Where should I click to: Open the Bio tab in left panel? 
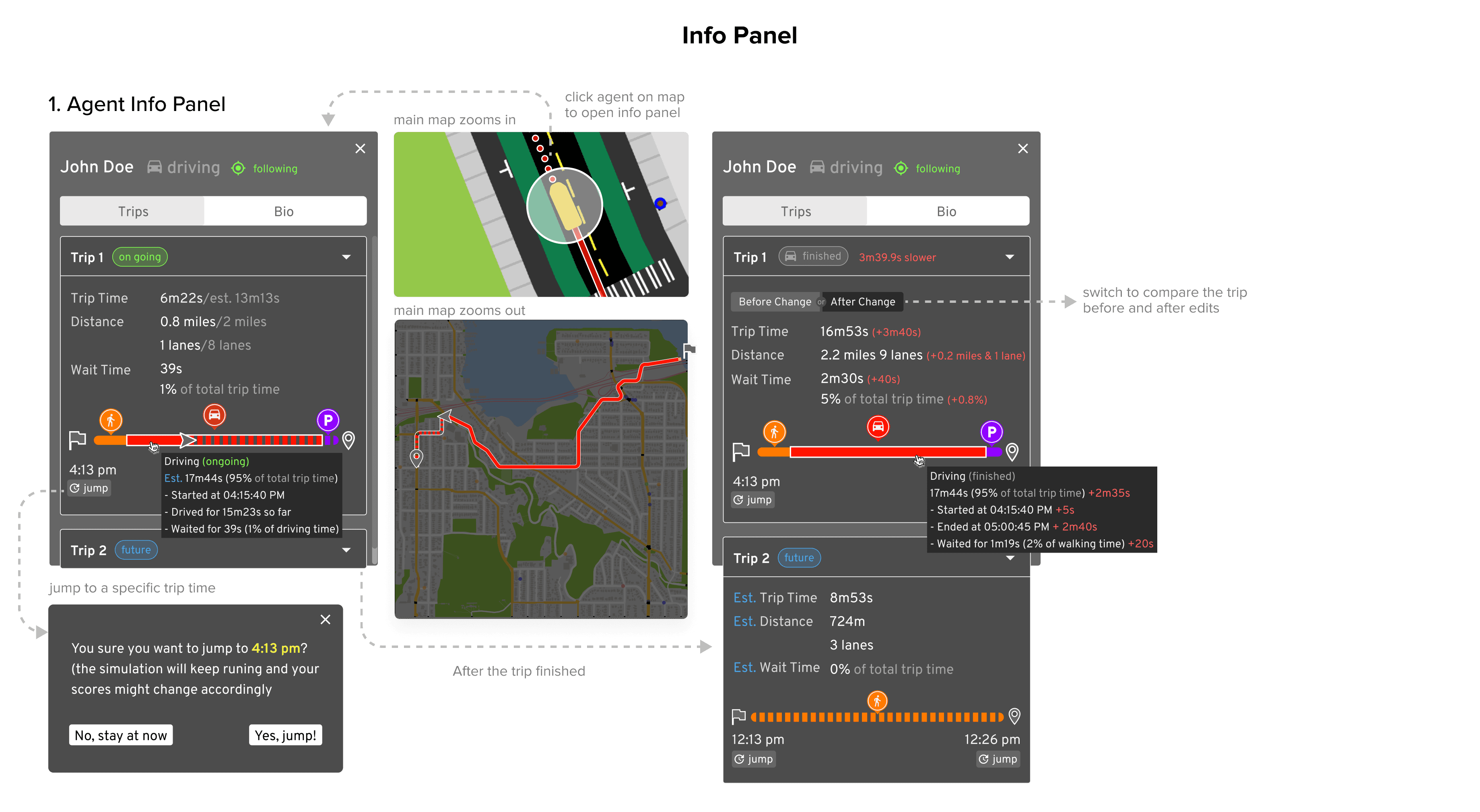284,211
